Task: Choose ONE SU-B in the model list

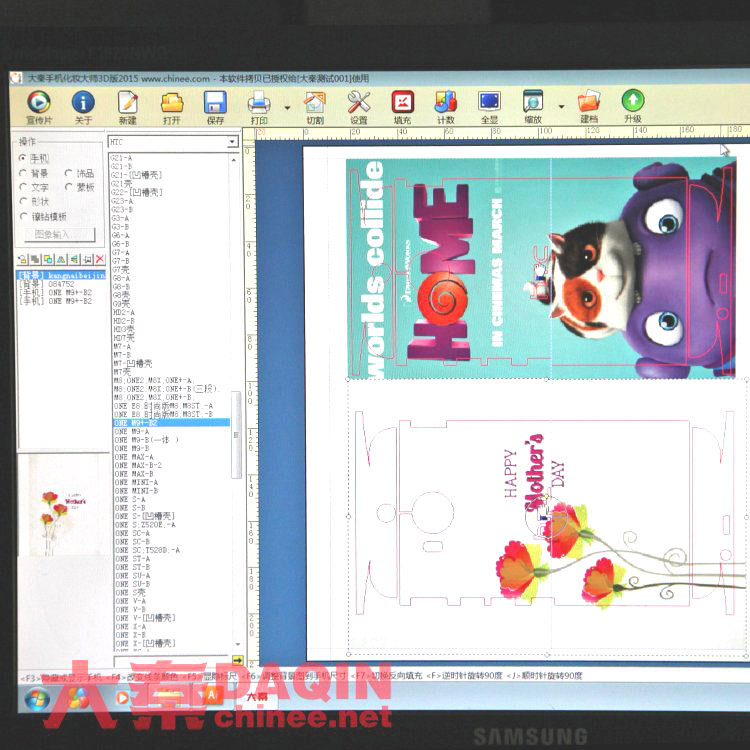Action: [x=132, y=584]
